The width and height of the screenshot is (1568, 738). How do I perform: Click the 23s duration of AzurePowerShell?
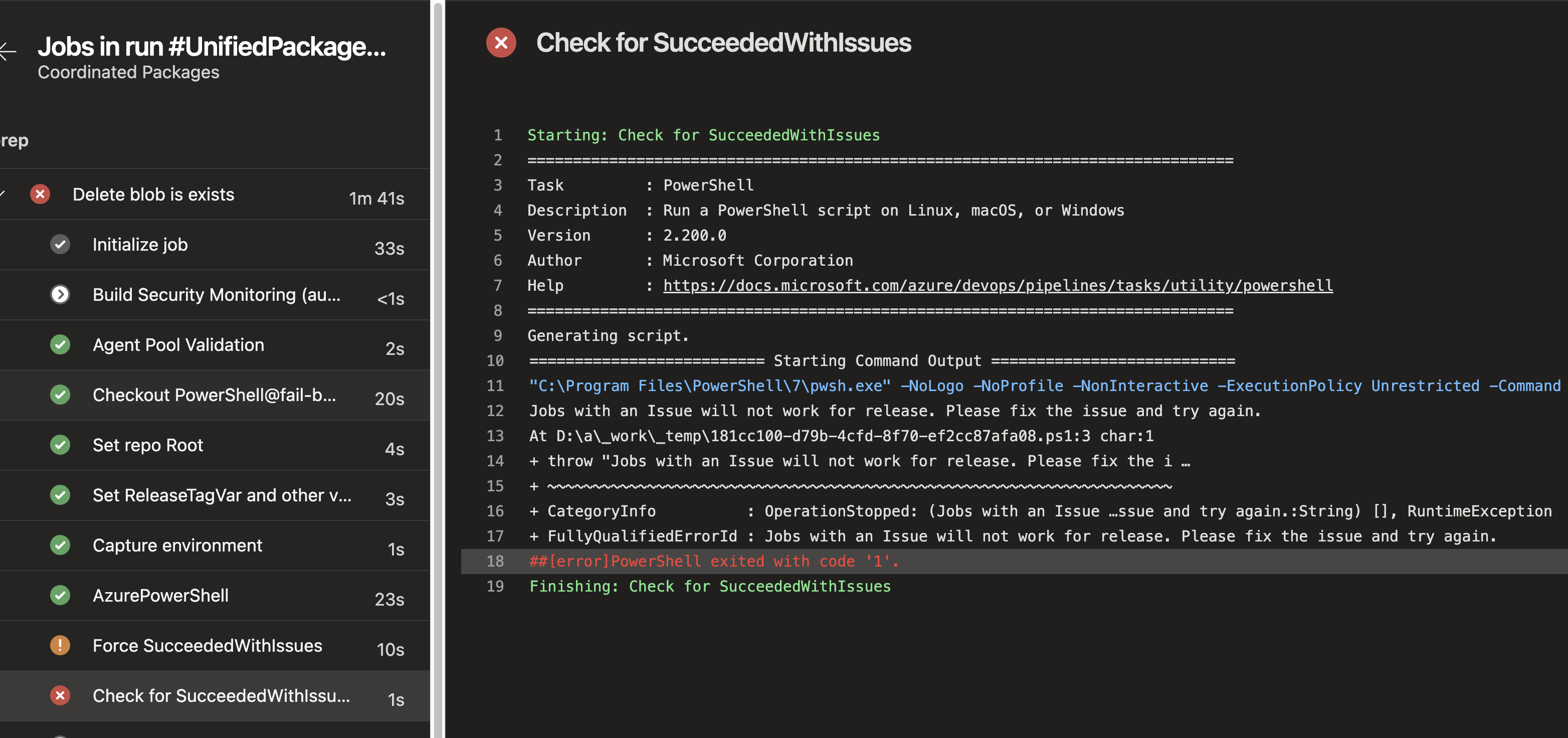pyautogui.click(x=389, y=600)
